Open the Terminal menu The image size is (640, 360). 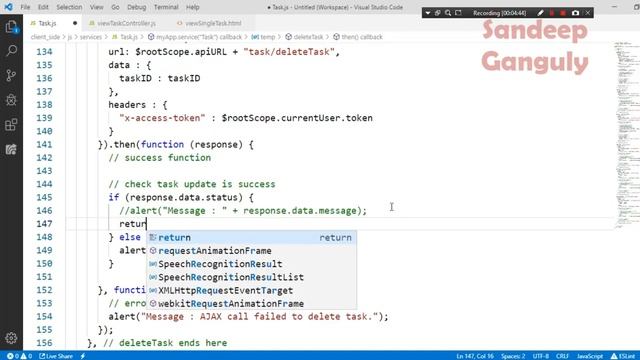coord(166,7)
